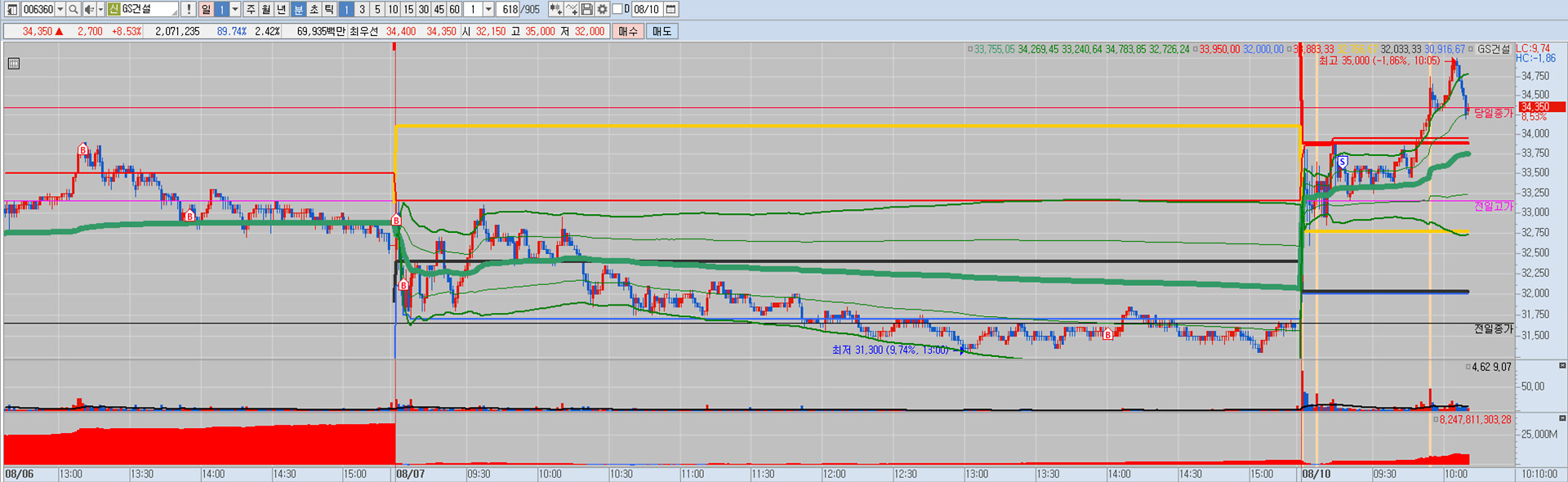Click the B marker near 13:05 on 08/06
Image resolution: width=1568 pixels, height=482 pixels.
click(83, 150)
